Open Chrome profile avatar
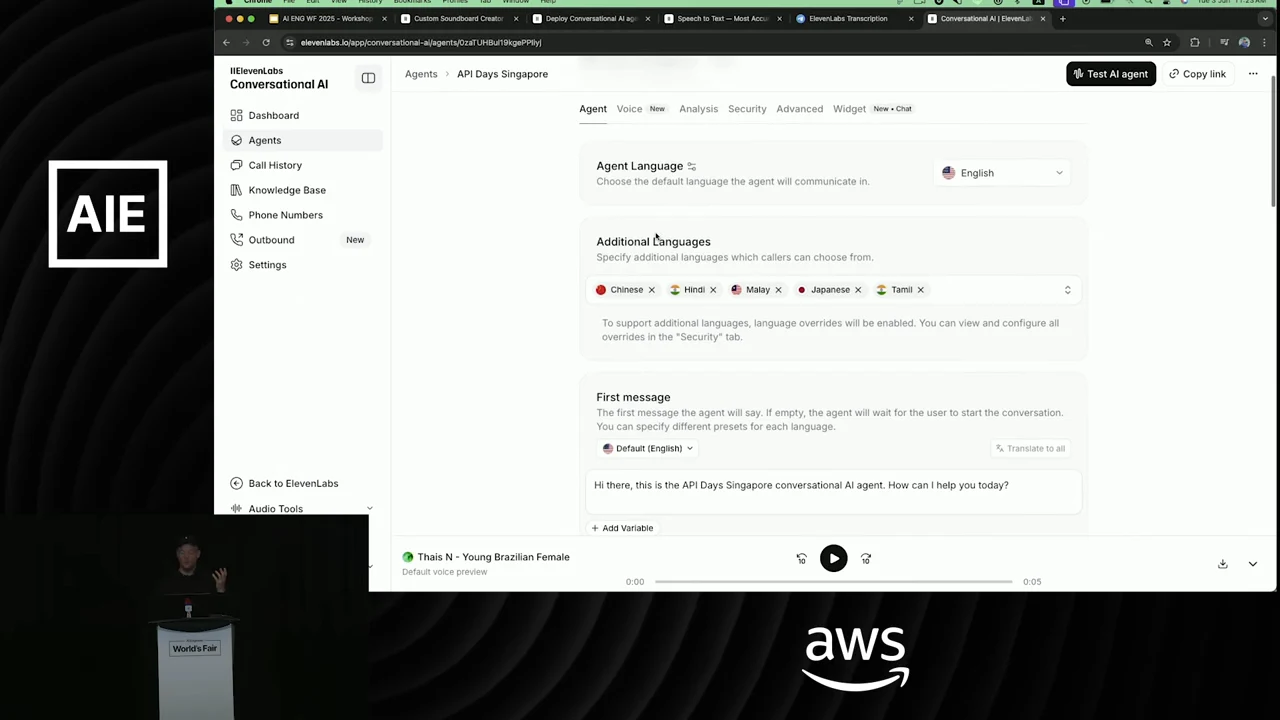Viewport: 1280px width, 720px height. click(x=1244, y=42)
